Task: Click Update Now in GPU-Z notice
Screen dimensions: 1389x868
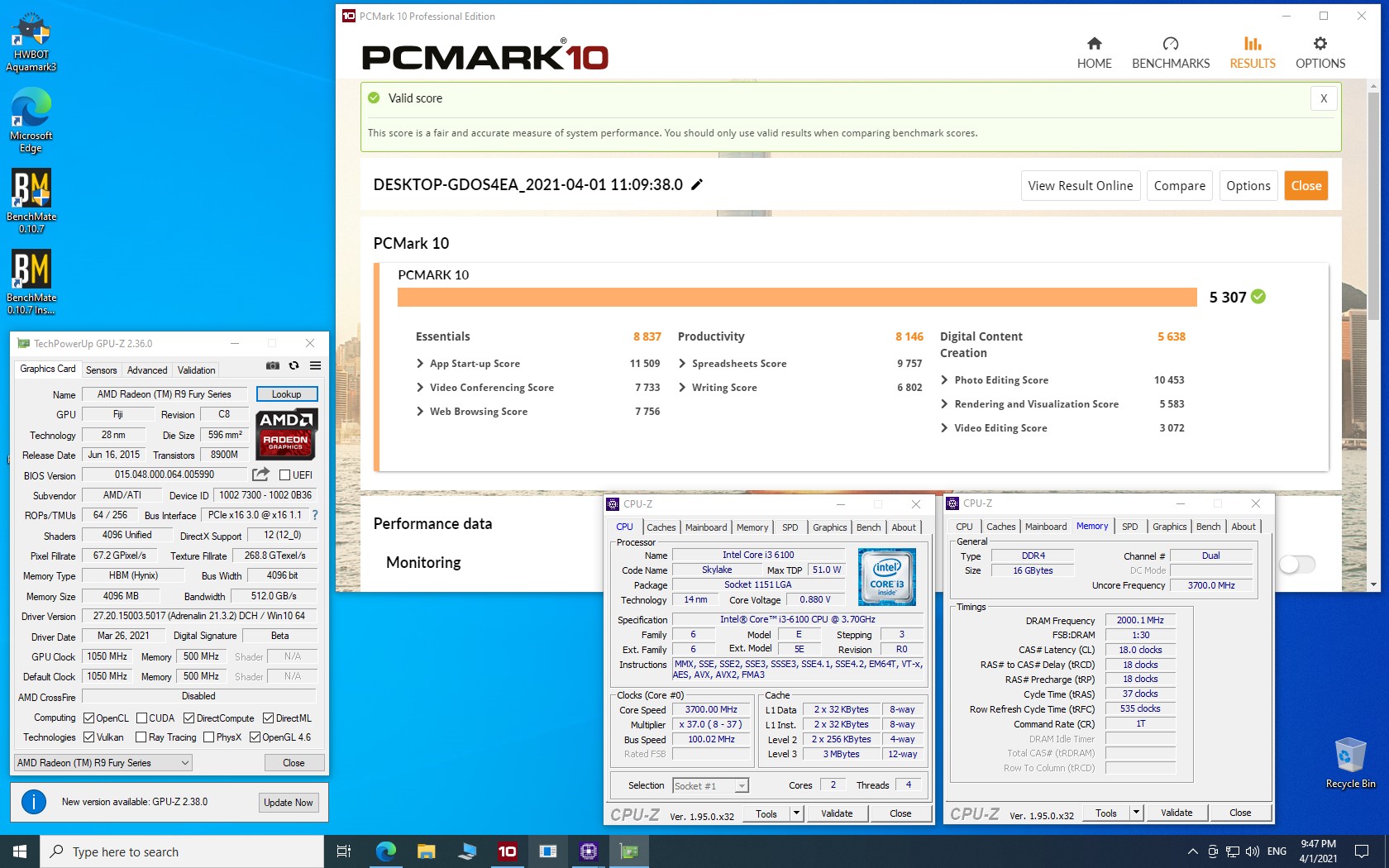Action: [x=288, y=802]
